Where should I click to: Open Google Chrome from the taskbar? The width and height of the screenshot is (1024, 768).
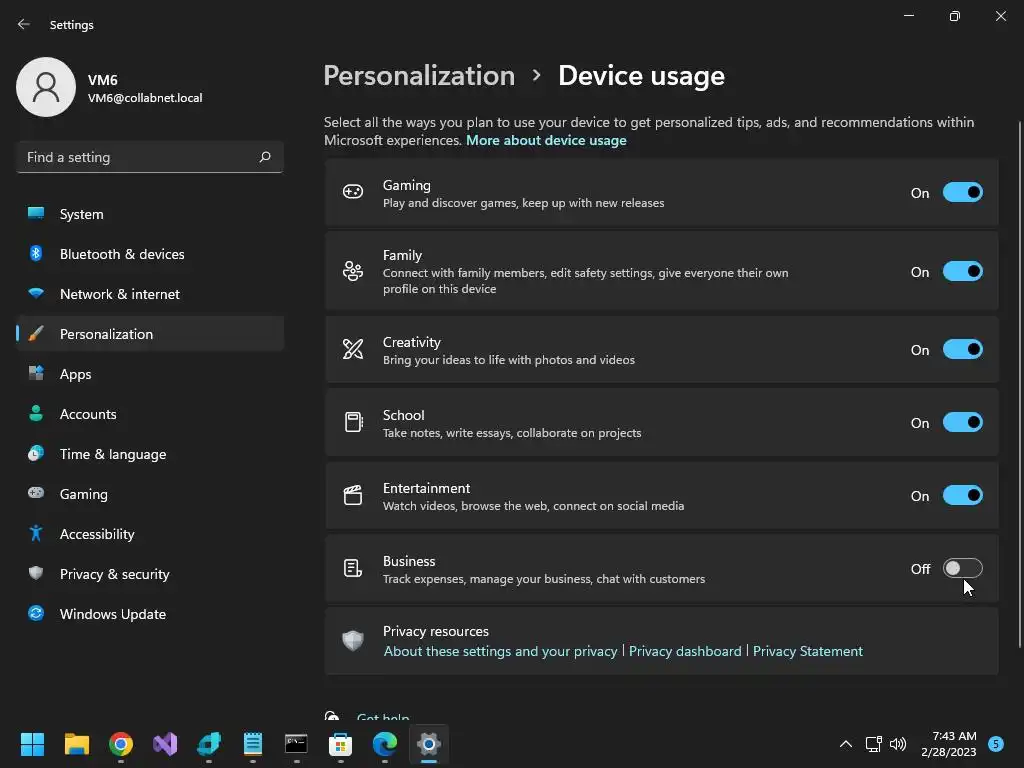click(x=121, y=744)
